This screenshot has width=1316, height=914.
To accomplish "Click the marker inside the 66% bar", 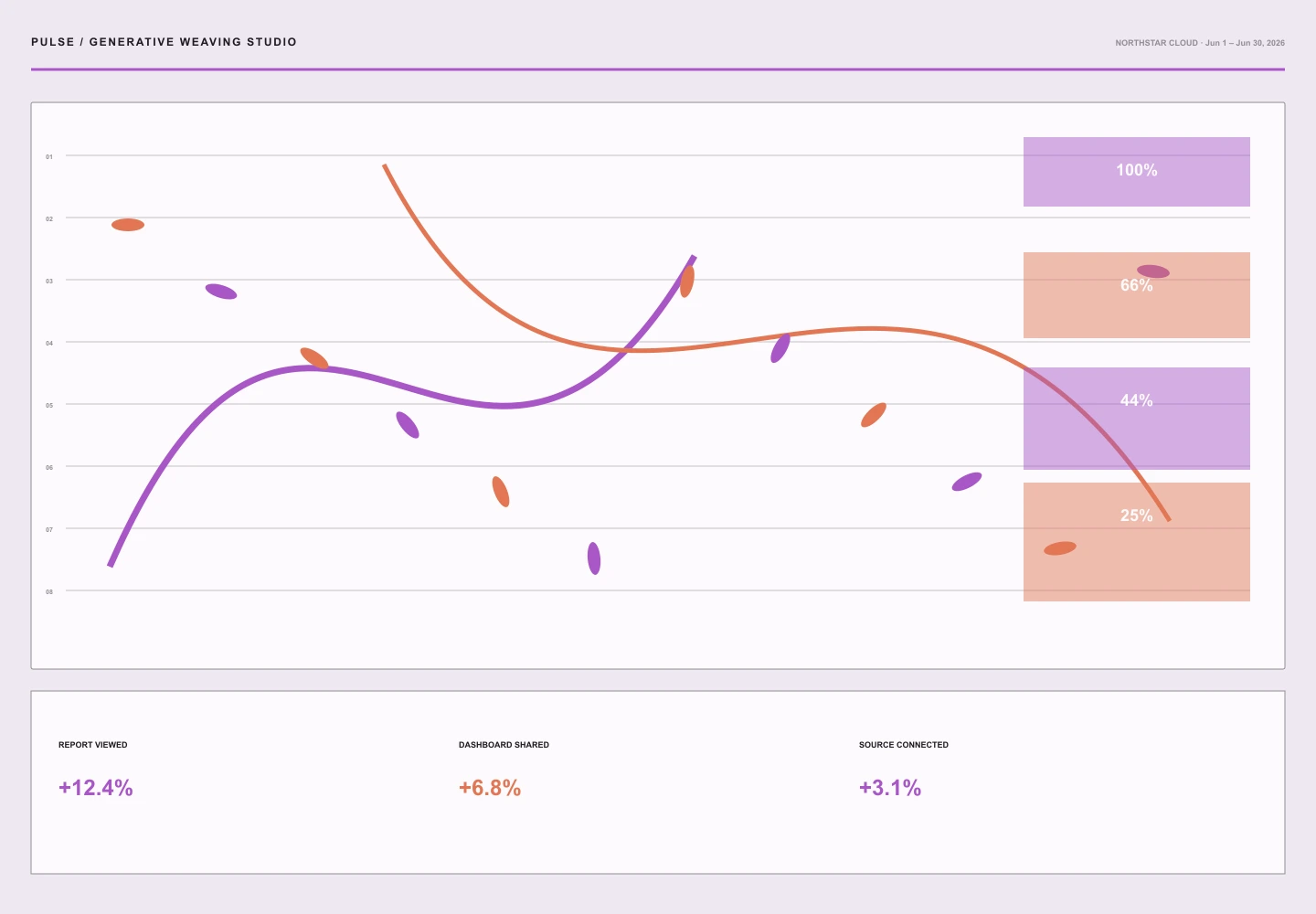I will pos(1153,271).
